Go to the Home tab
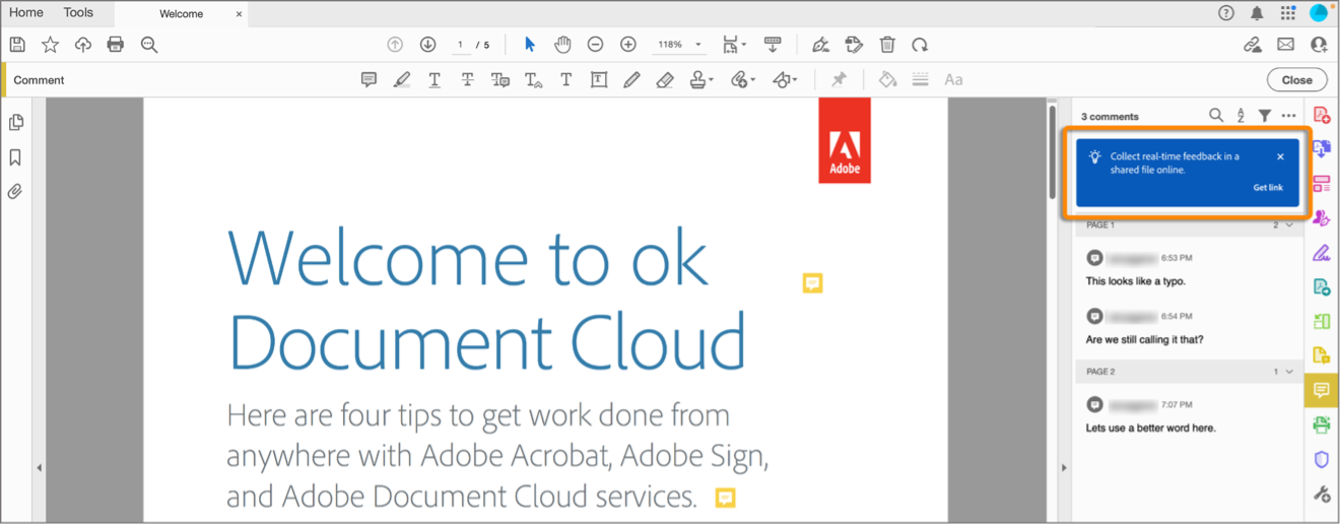This screenshot has width=1344, height=528. pos(26,13)
